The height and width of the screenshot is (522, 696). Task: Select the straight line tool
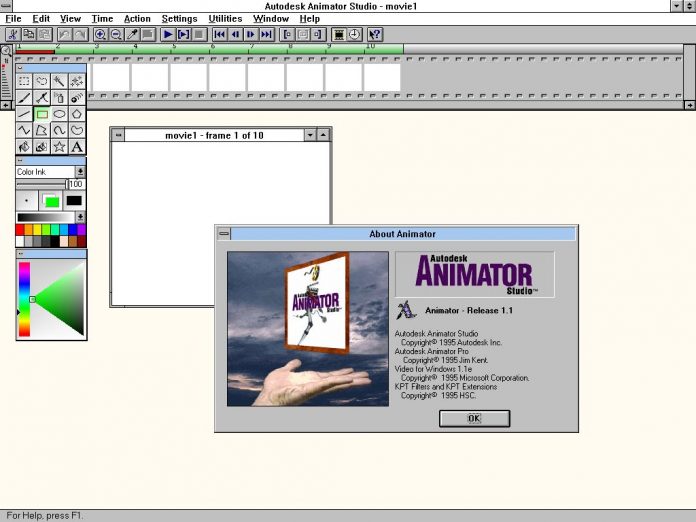[x=24, y=114]
